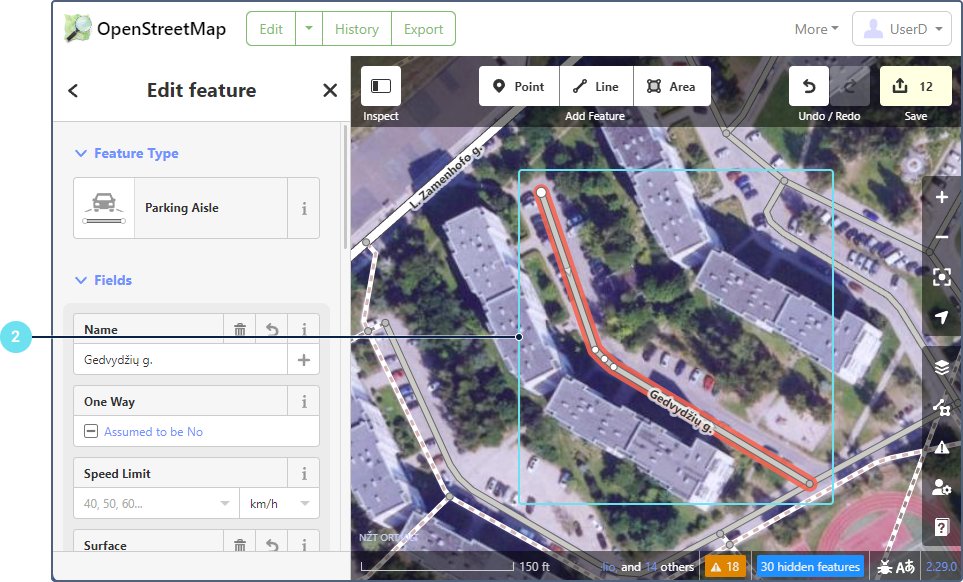Select the Add Area tool
963x582 pixels.
[x=670, y=87]
